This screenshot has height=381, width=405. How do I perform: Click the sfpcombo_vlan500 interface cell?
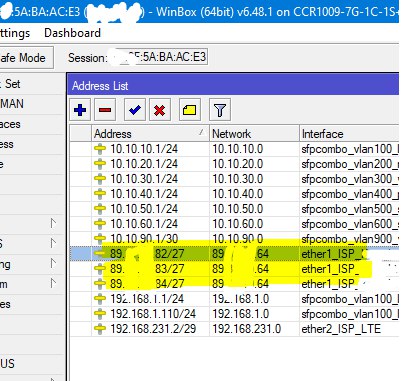tap(350, 209)
